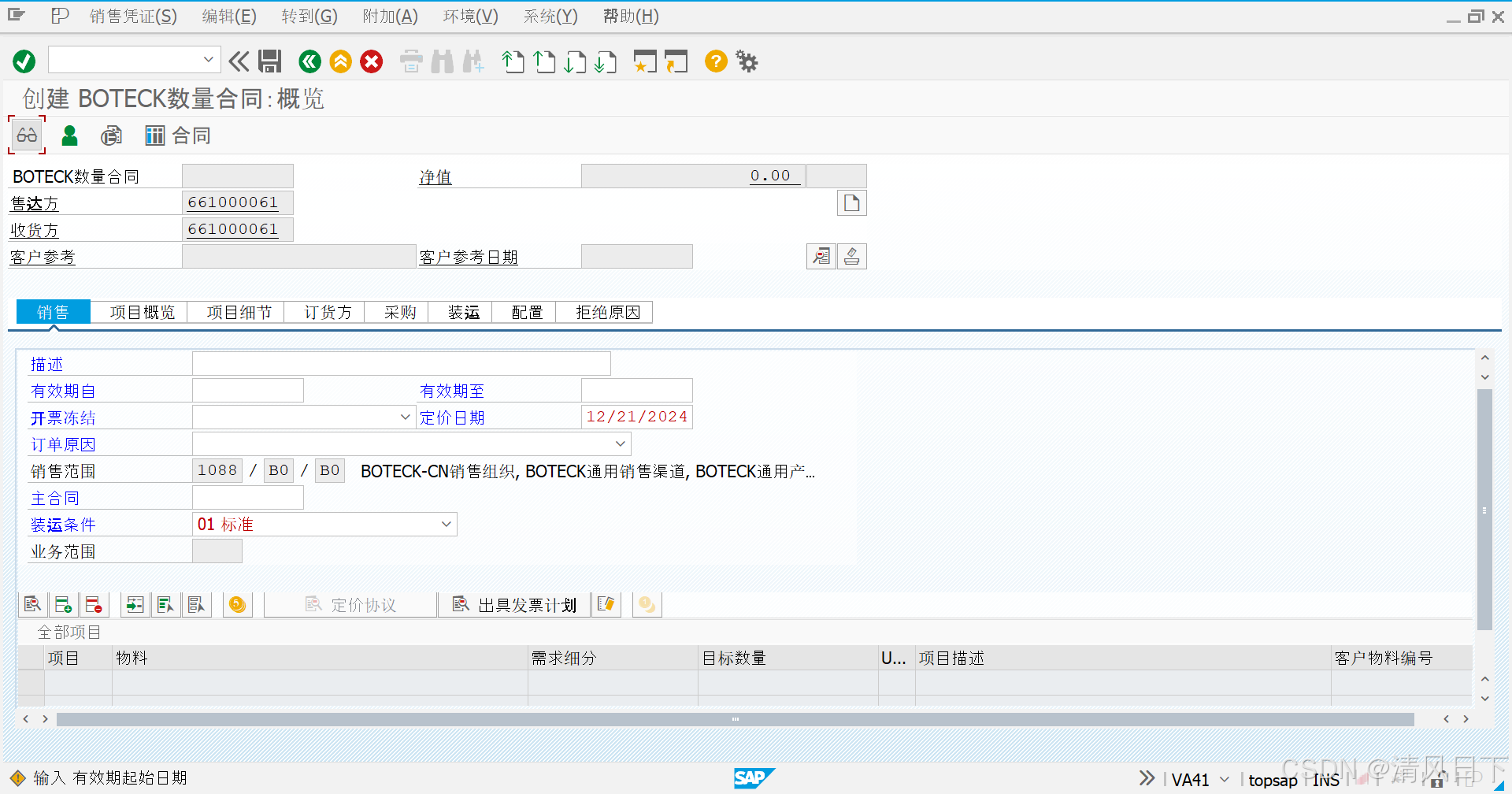1512x794 pixels.
Task: Click the yellow Exit up-arrow icon
Action: tap(341, 61)
